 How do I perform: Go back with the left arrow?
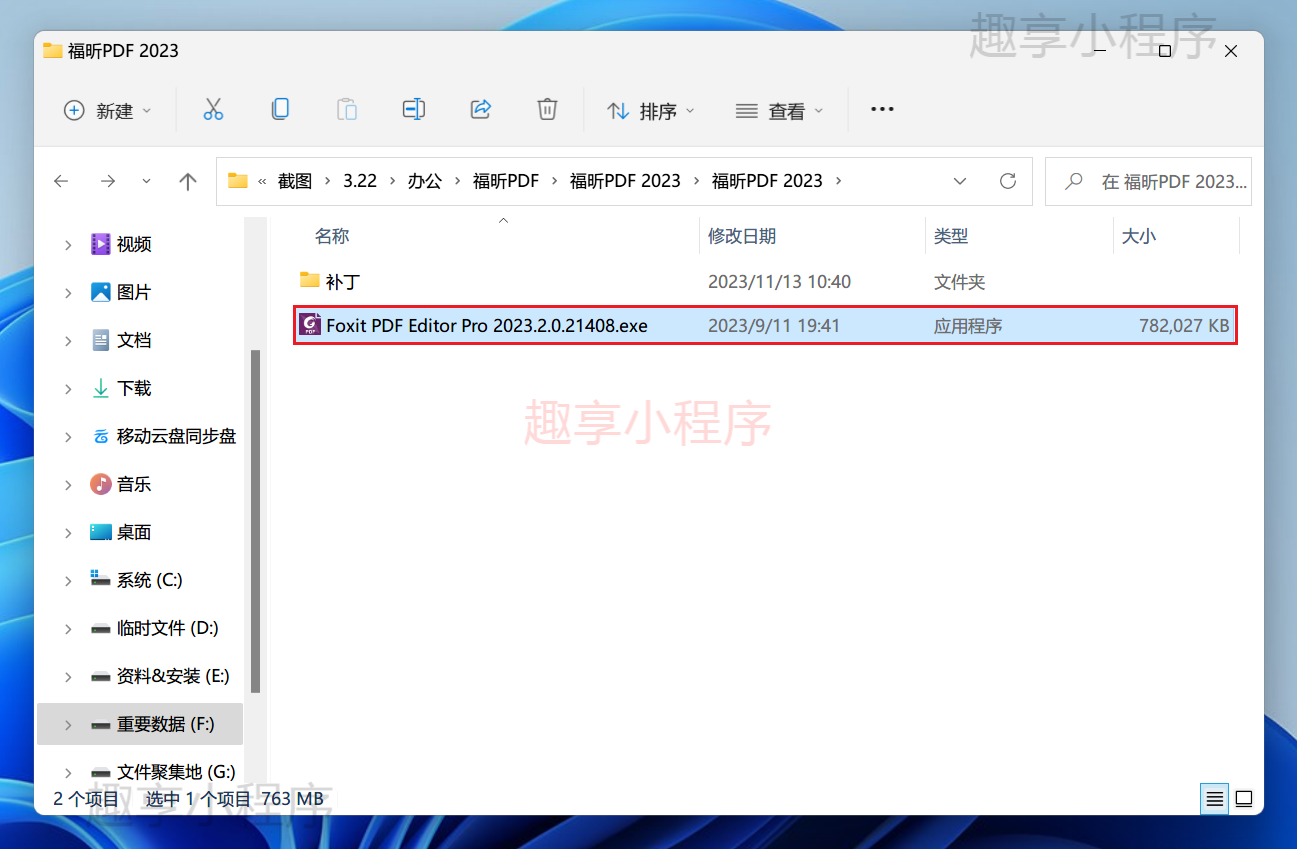pos(61,181)
